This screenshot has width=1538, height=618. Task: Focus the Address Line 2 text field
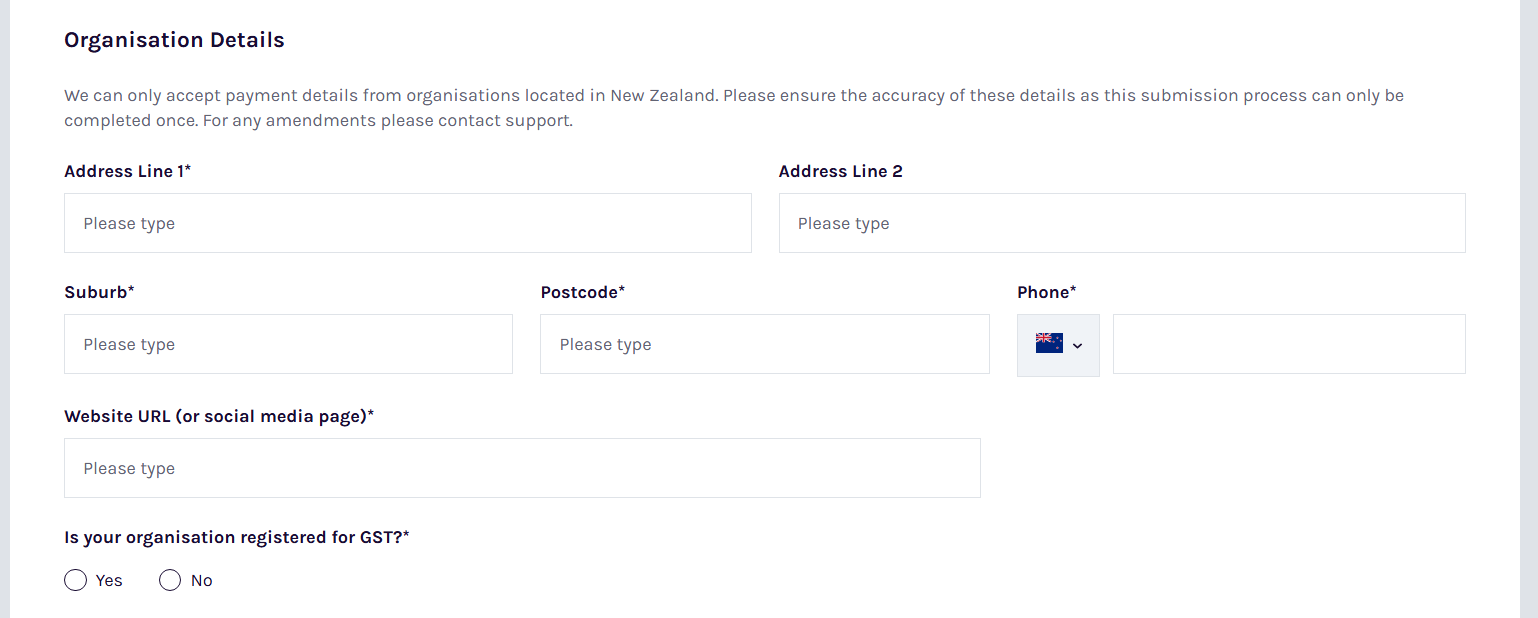pos(1122,223)
